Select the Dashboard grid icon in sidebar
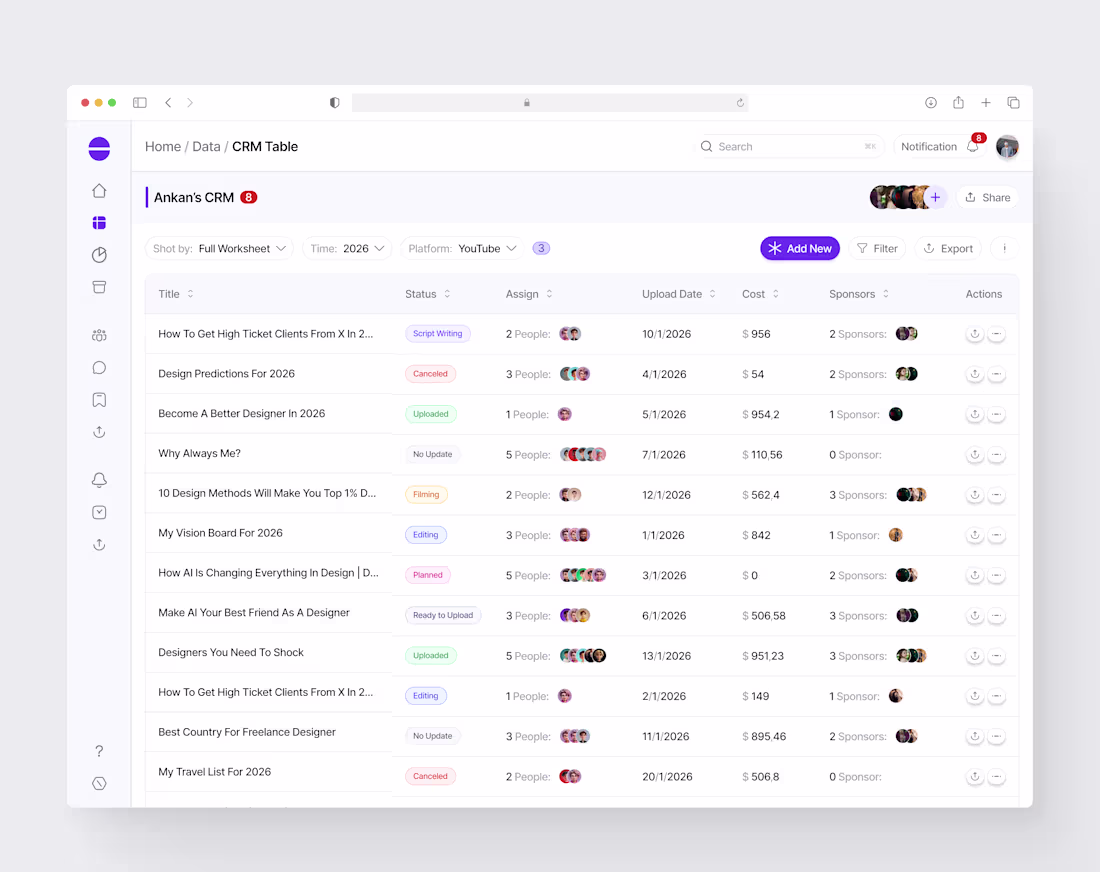The height and width of the screenshot is (872, 1100). [x=99, y=222]
